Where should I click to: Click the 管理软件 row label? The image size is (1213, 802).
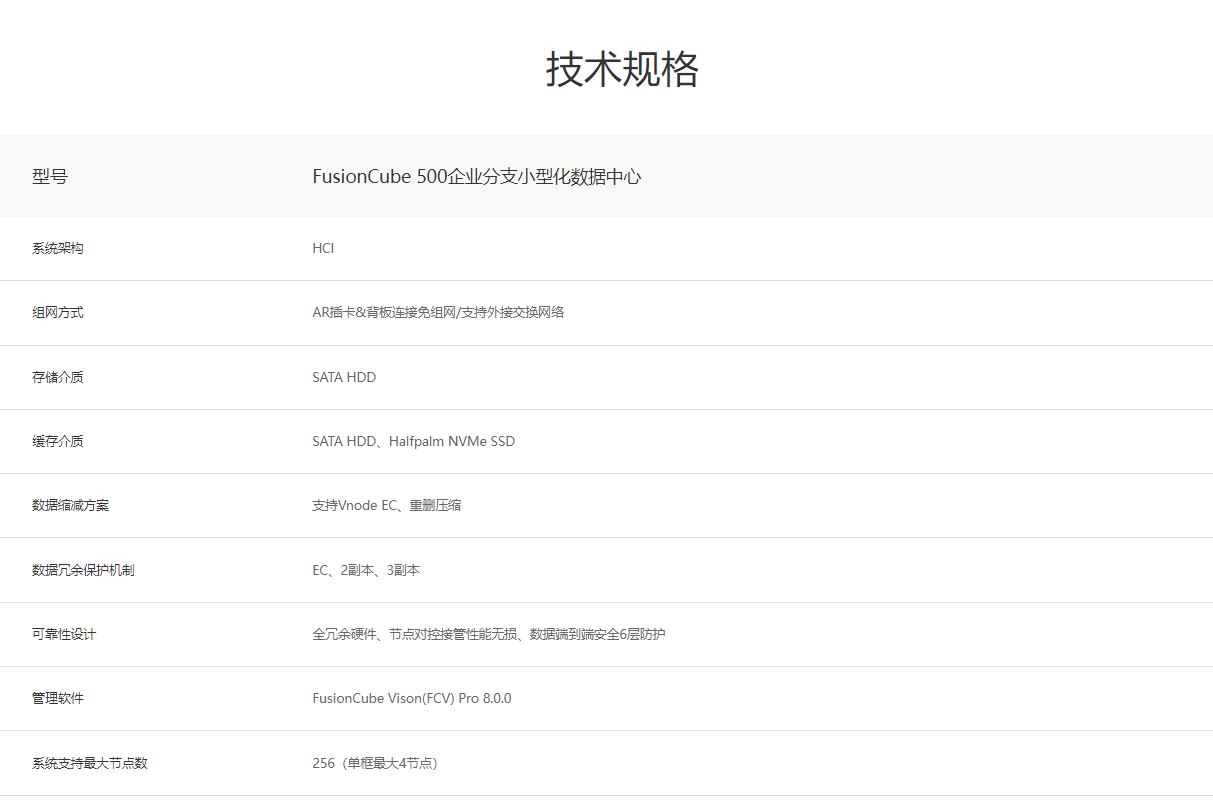(x=58, y=698)
